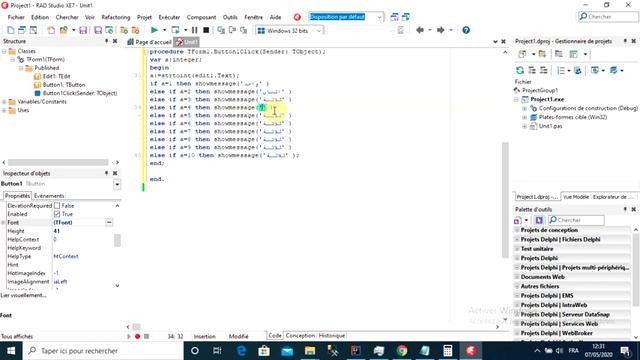The image size is (640, 360).
Task: Switch to the Conception tab
Action: [300, 336]
